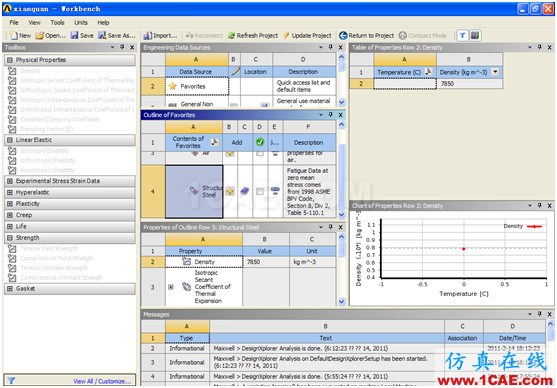Click the empty Temperature cell in row 2

(405, 83)
